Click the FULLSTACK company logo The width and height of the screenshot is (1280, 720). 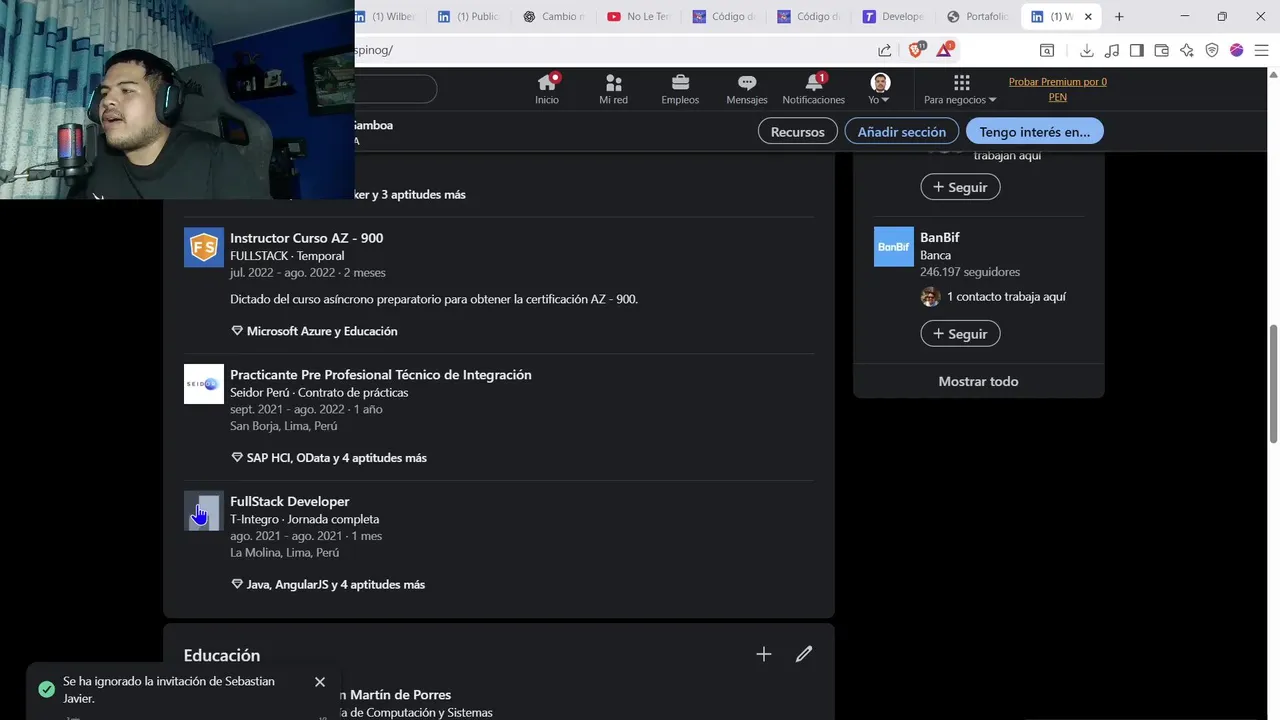click(204, 247)
